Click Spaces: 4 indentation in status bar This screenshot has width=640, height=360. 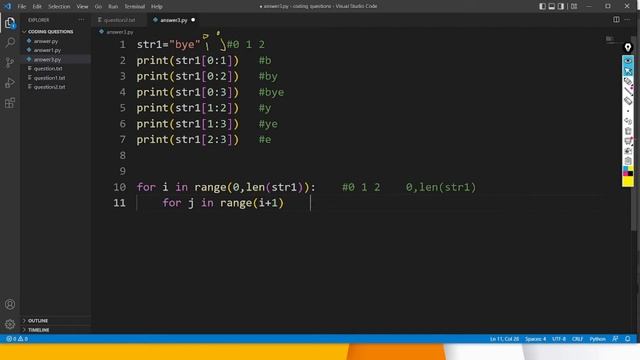tap(536, 339)
